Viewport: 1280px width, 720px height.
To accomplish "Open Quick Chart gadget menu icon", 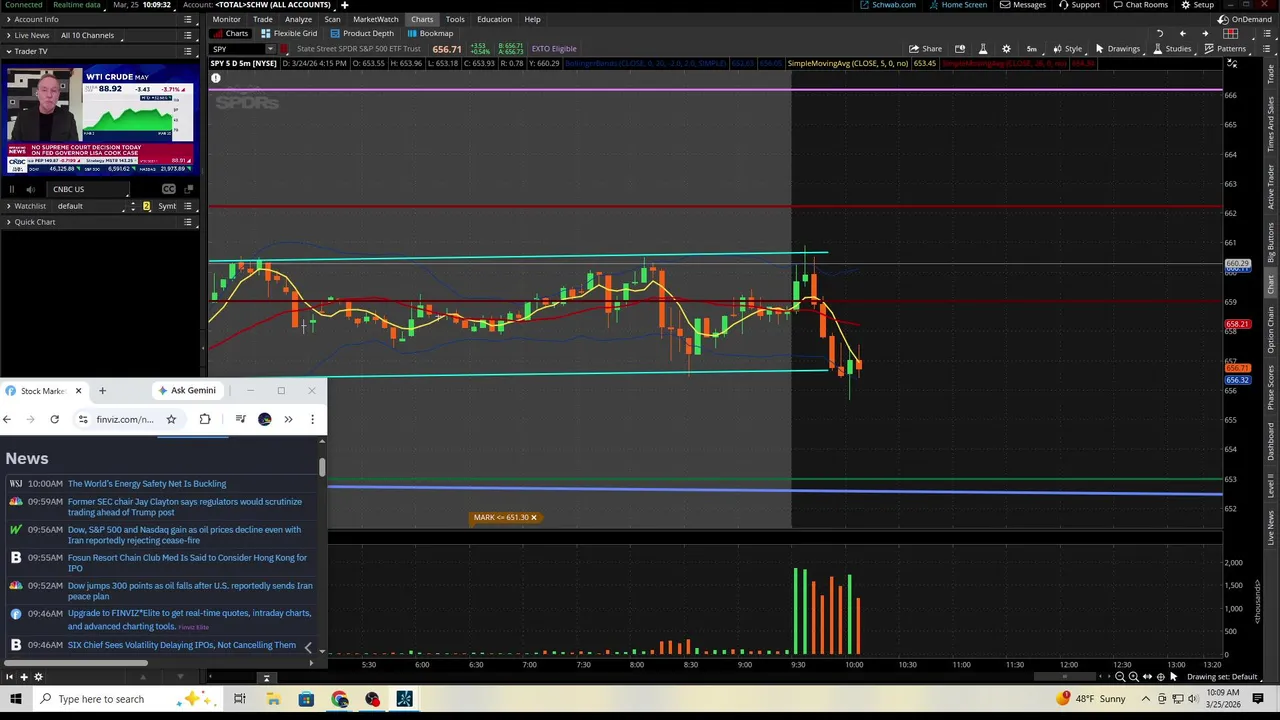I will (188, 222).
